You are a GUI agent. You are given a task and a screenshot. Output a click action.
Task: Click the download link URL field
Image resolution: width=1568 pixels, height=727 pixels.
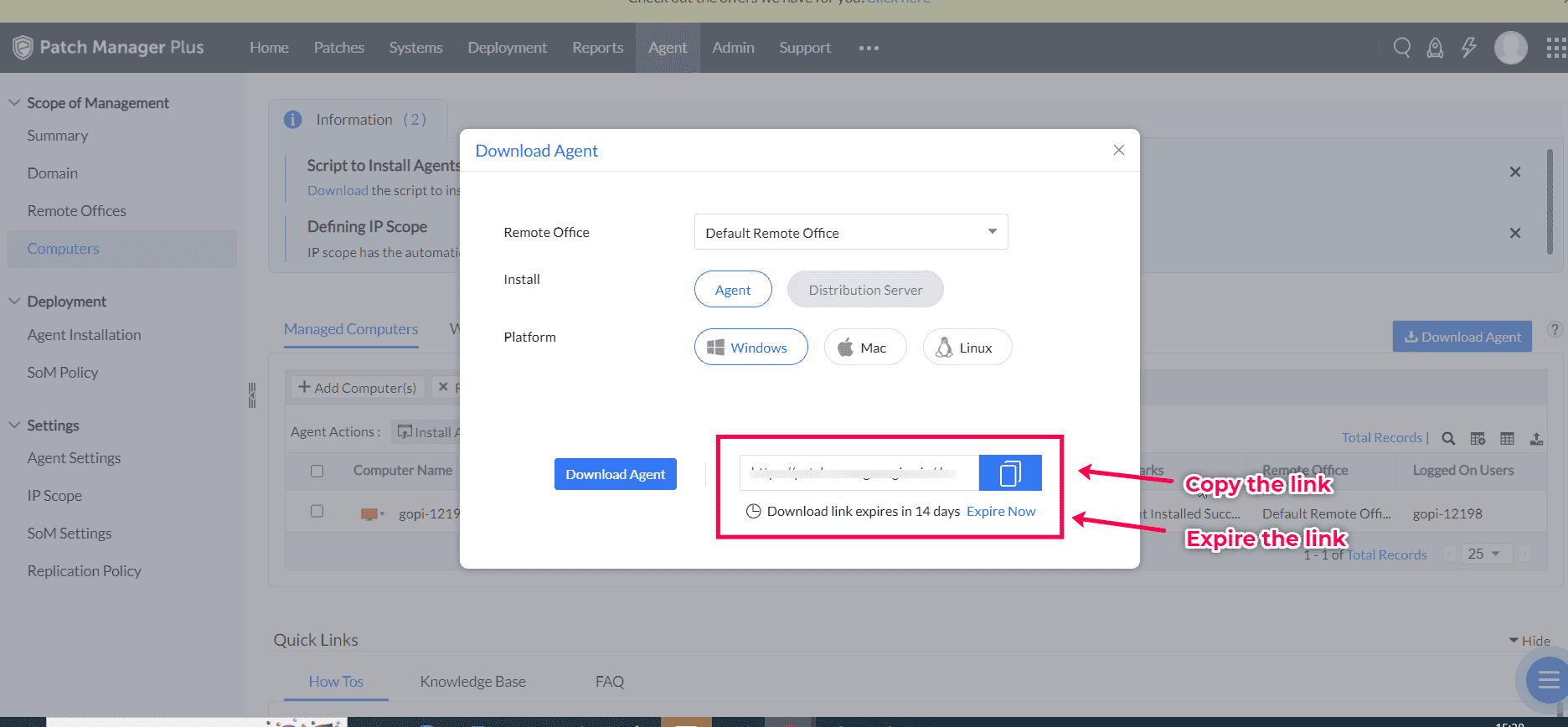pyautogui.click(x=859, y=473)
